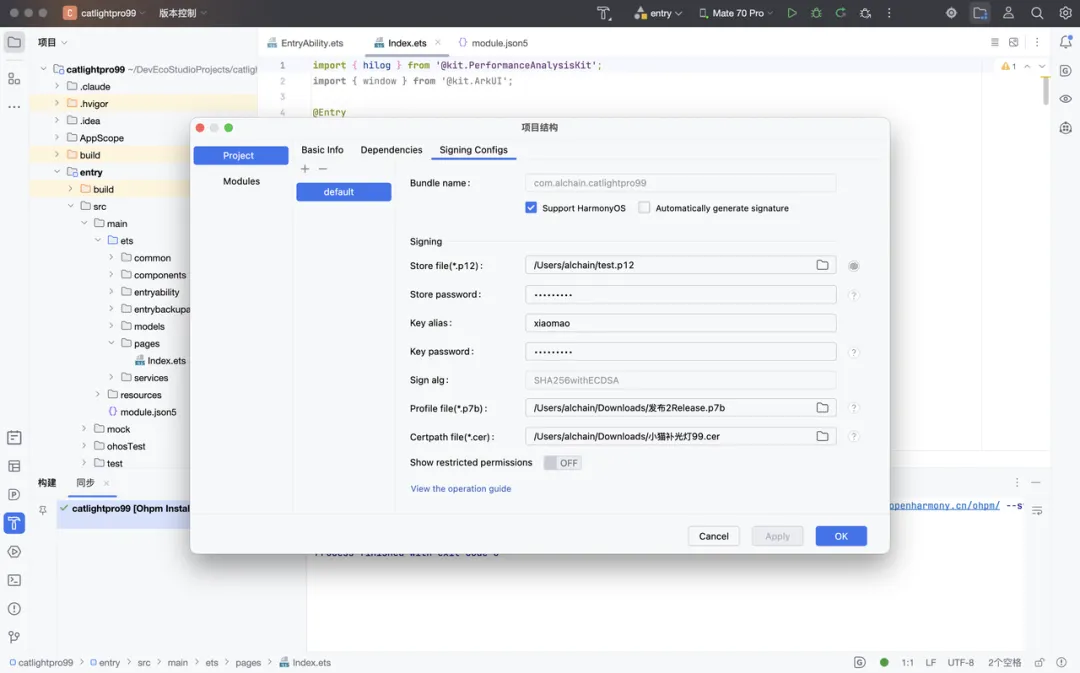Open Mate 70 Pro device dropdown
1080x673 pixels.
coord(736,13)
